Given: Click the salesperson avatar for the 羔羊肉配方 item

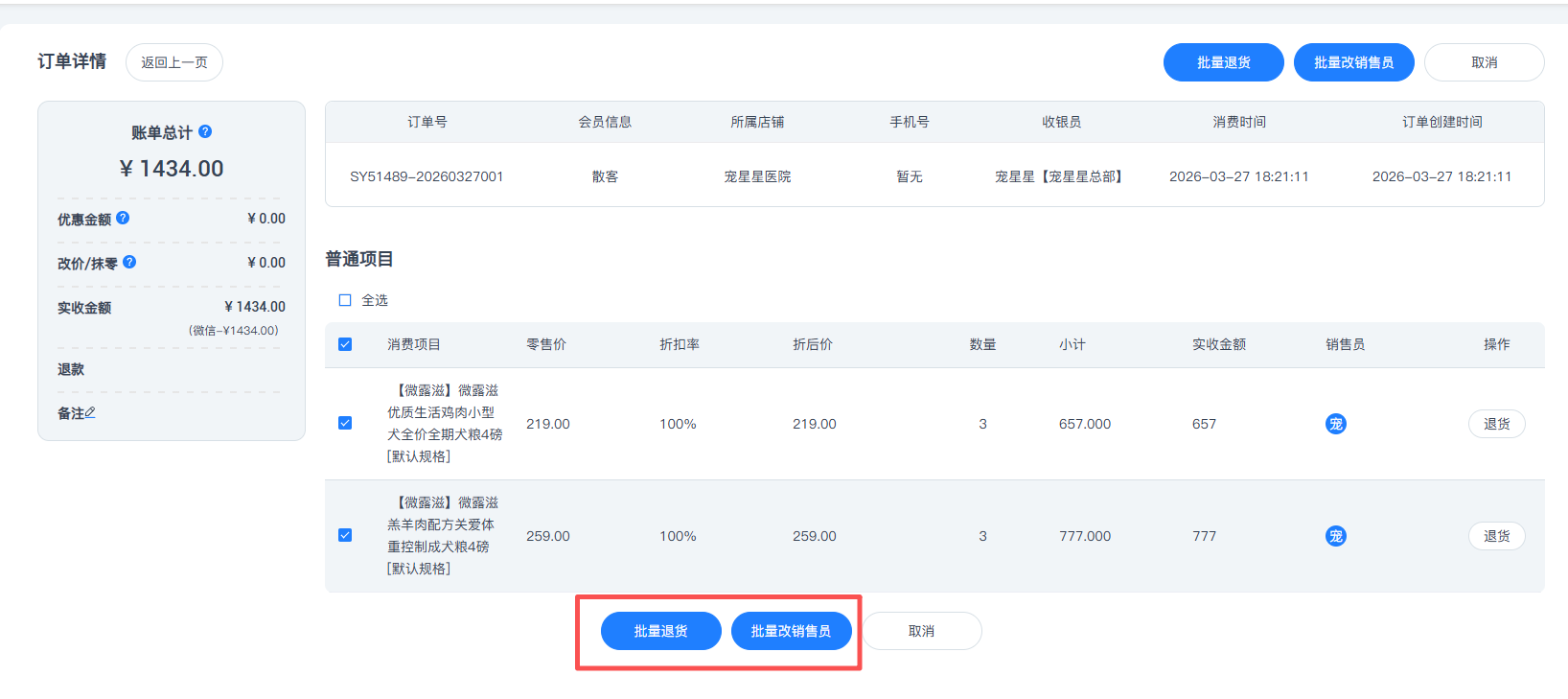Looking at the screenshot, I should click(x=1335, y=536).
